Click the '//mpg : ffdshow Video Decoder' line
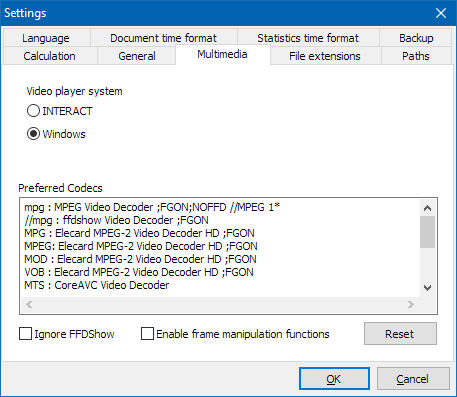Viewport: 457px width, 397px height. click(x=116, y=220)
